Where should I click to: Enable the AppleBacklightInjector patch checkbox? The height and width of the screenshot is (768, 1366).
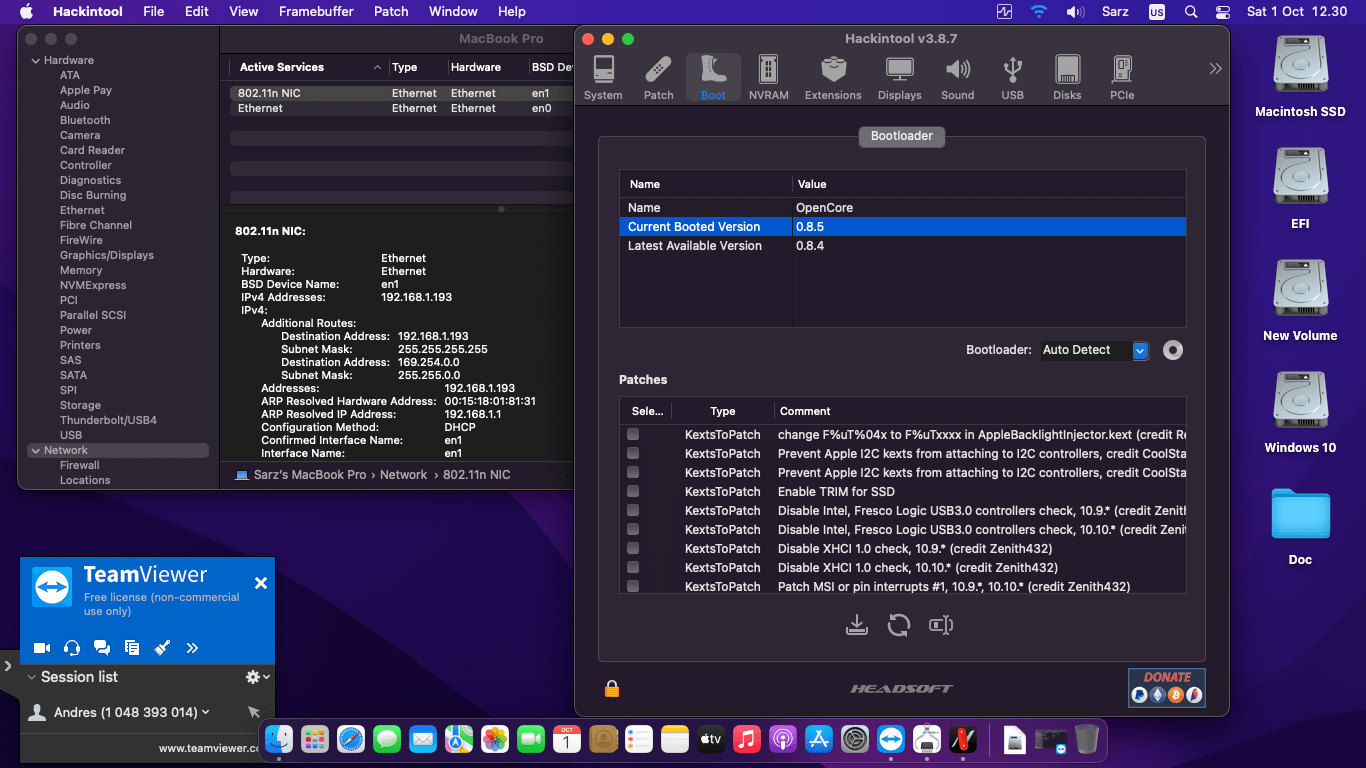pos(633,435)
